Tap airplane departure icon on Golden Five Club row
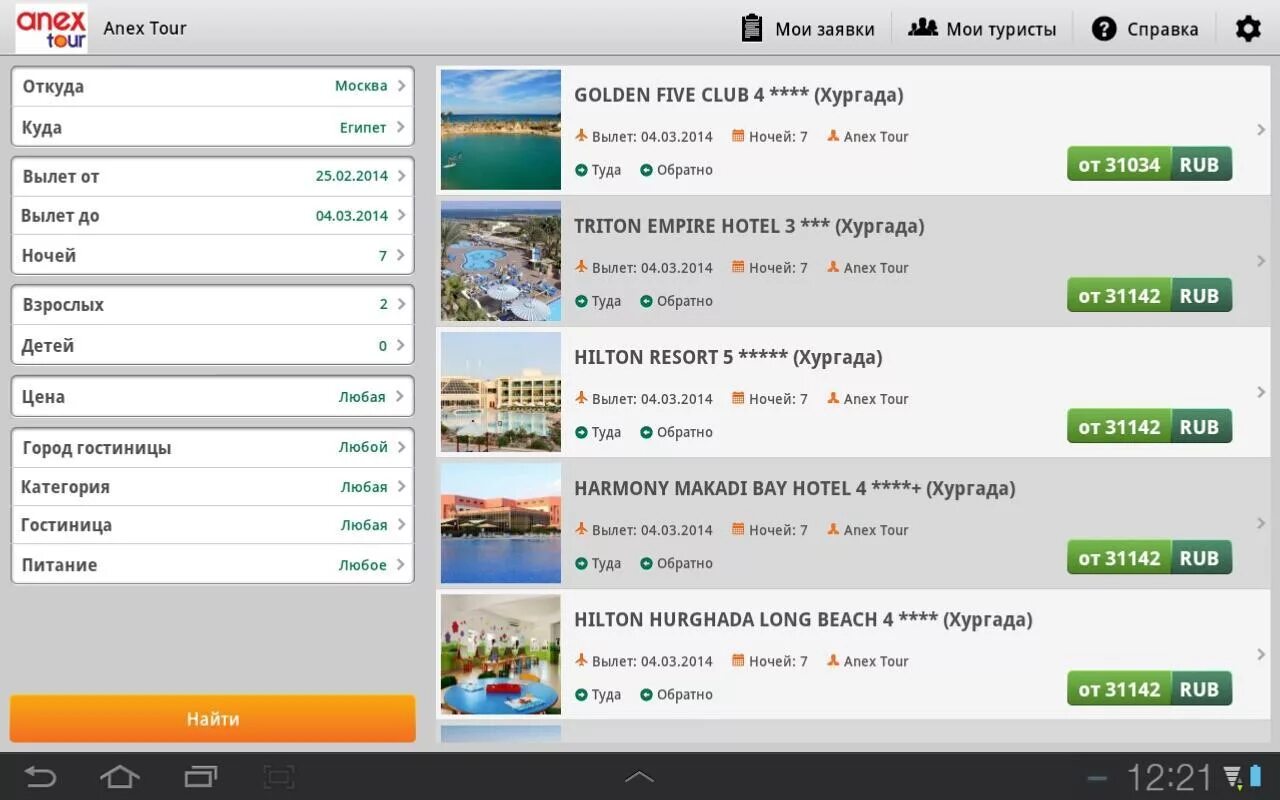Viewport: 1280px width, 800px height. [x=581, y=135]
